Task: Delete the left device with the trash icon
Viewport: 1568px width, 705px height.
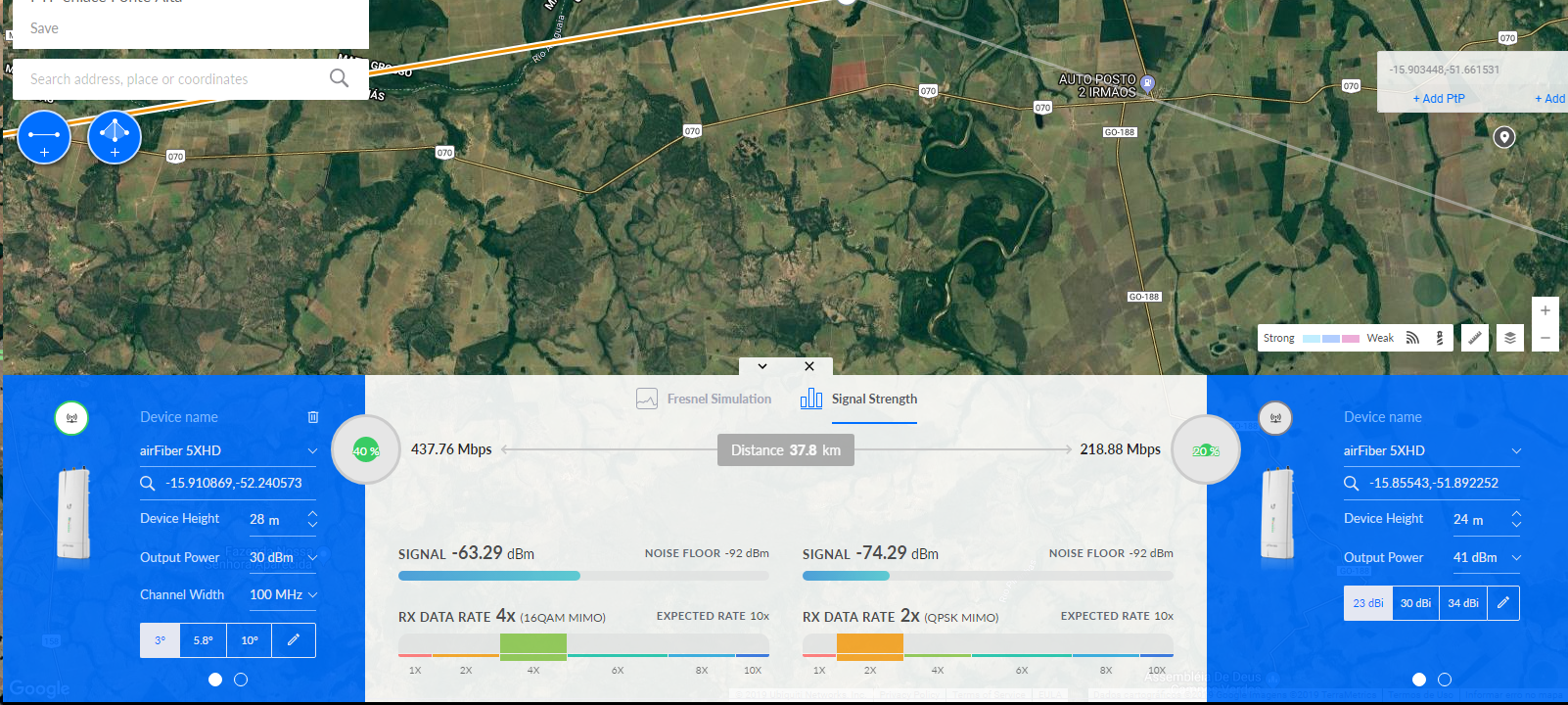Action: (313, 417)
